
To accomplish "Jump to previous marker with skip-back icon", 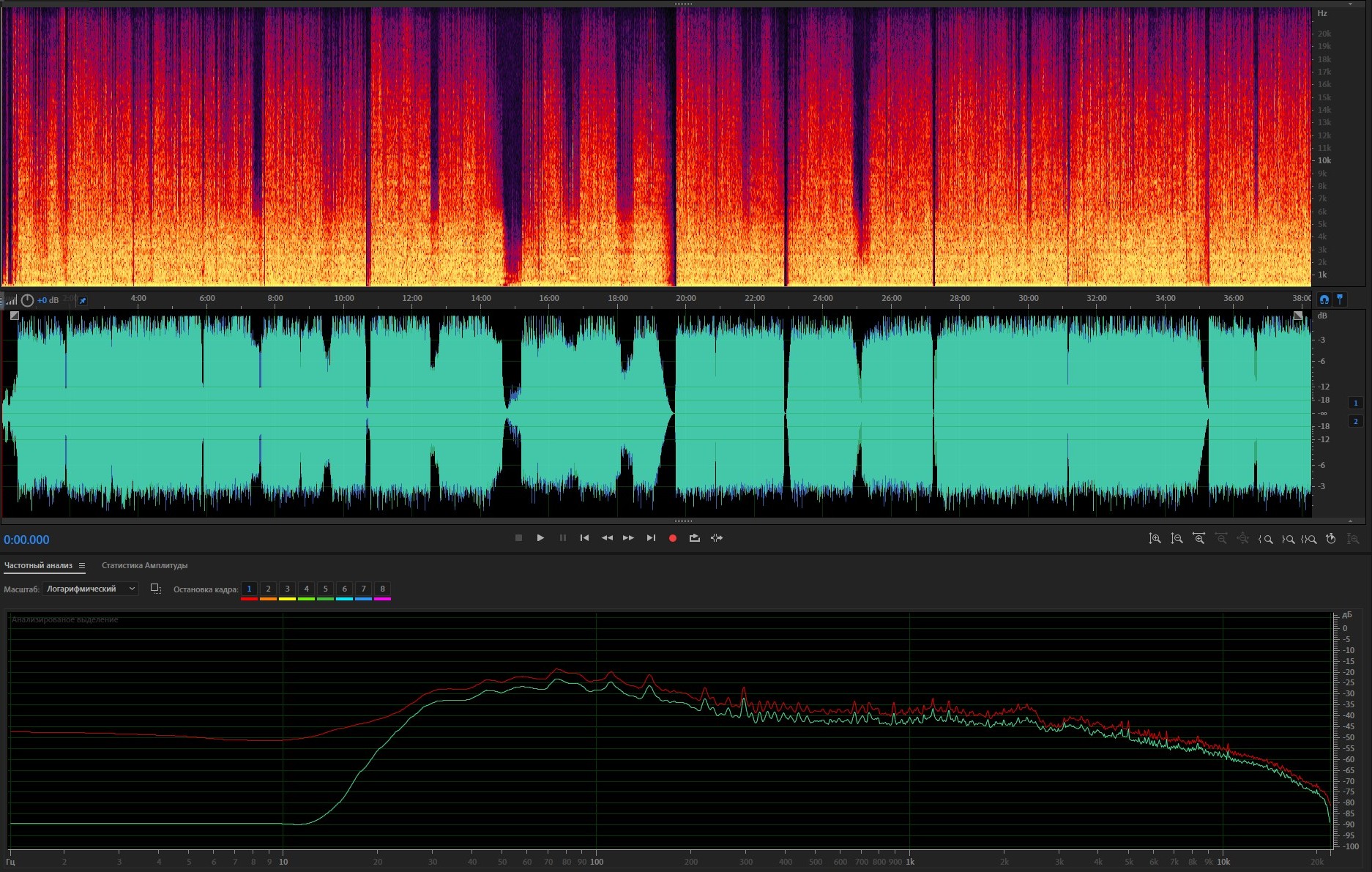I will coord(584,538).
